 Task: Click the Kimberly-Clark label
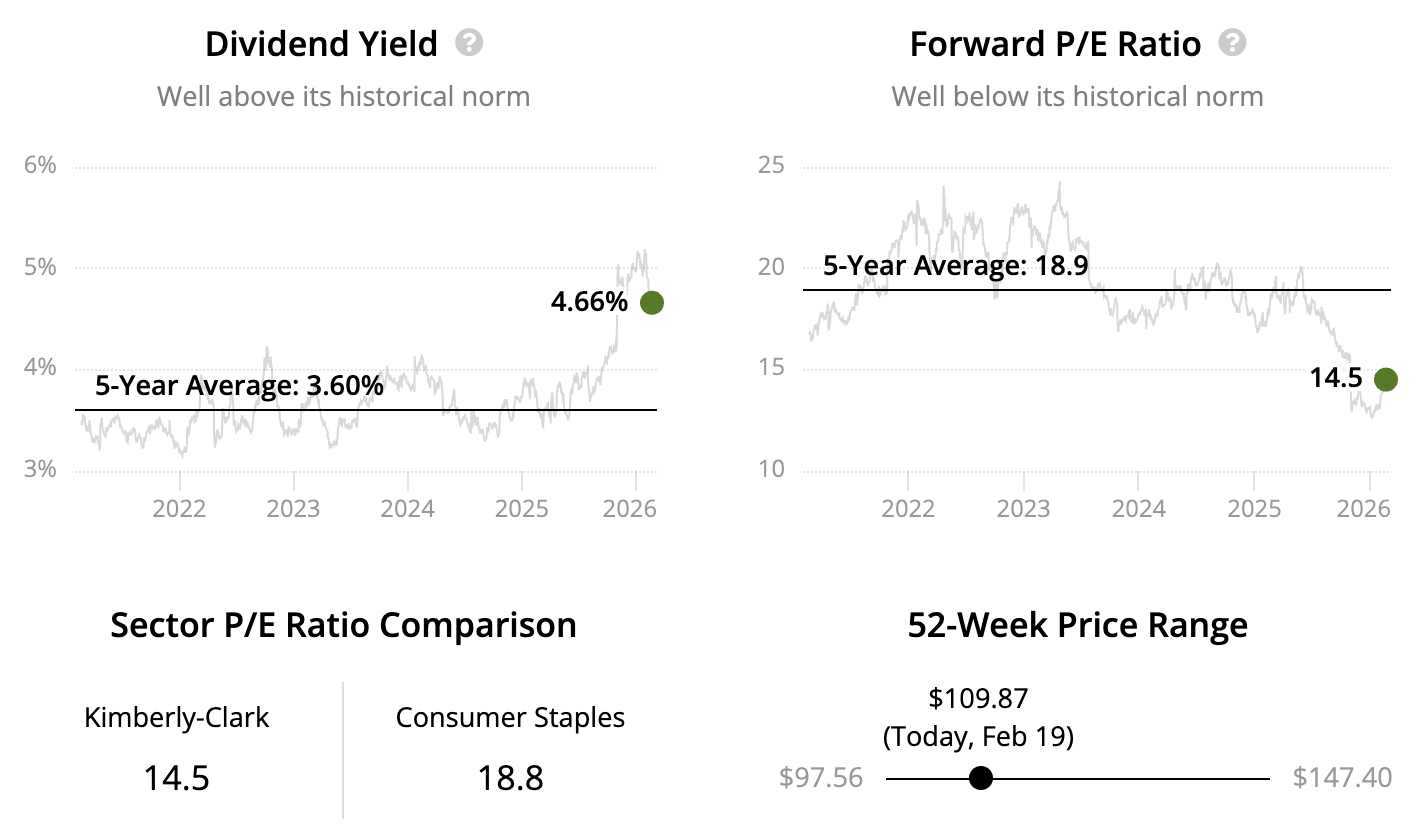click(176, 717)
